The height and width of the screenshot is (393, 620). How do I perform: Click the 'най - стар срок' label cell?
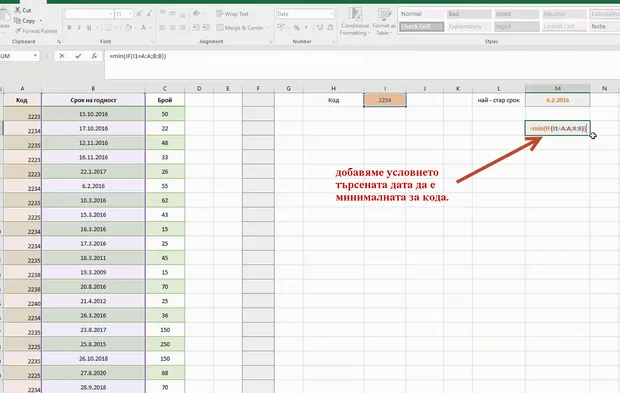point(499,100)
